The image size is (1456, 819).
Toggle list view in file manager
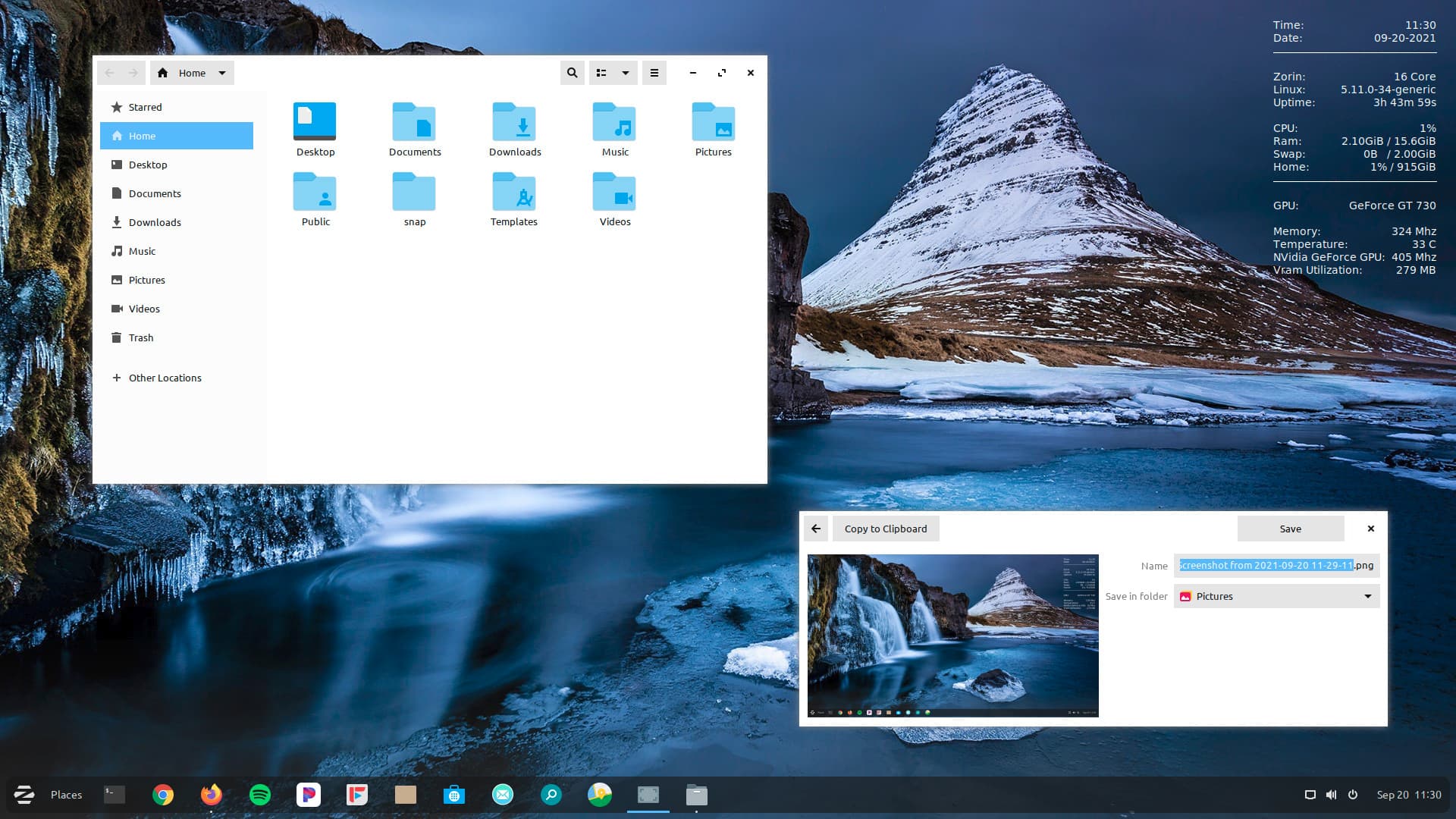pos(601,73)
